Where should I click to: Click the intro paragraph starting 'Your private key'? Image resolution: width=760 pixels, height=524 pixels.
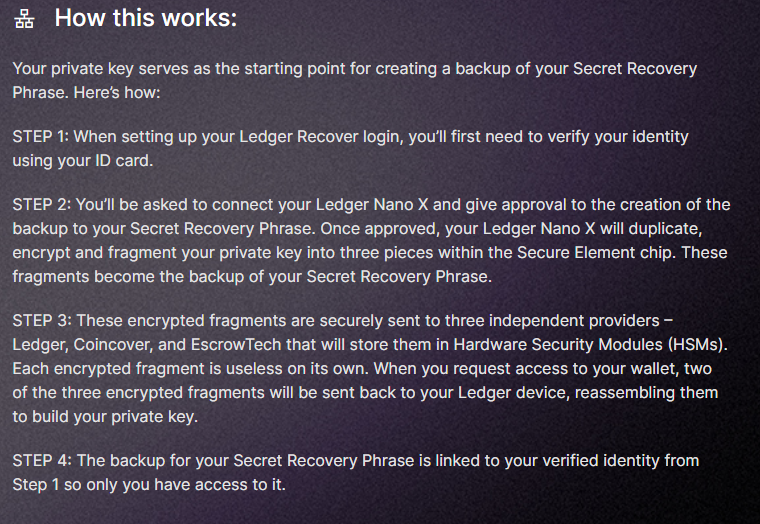[x=355, y=80]
